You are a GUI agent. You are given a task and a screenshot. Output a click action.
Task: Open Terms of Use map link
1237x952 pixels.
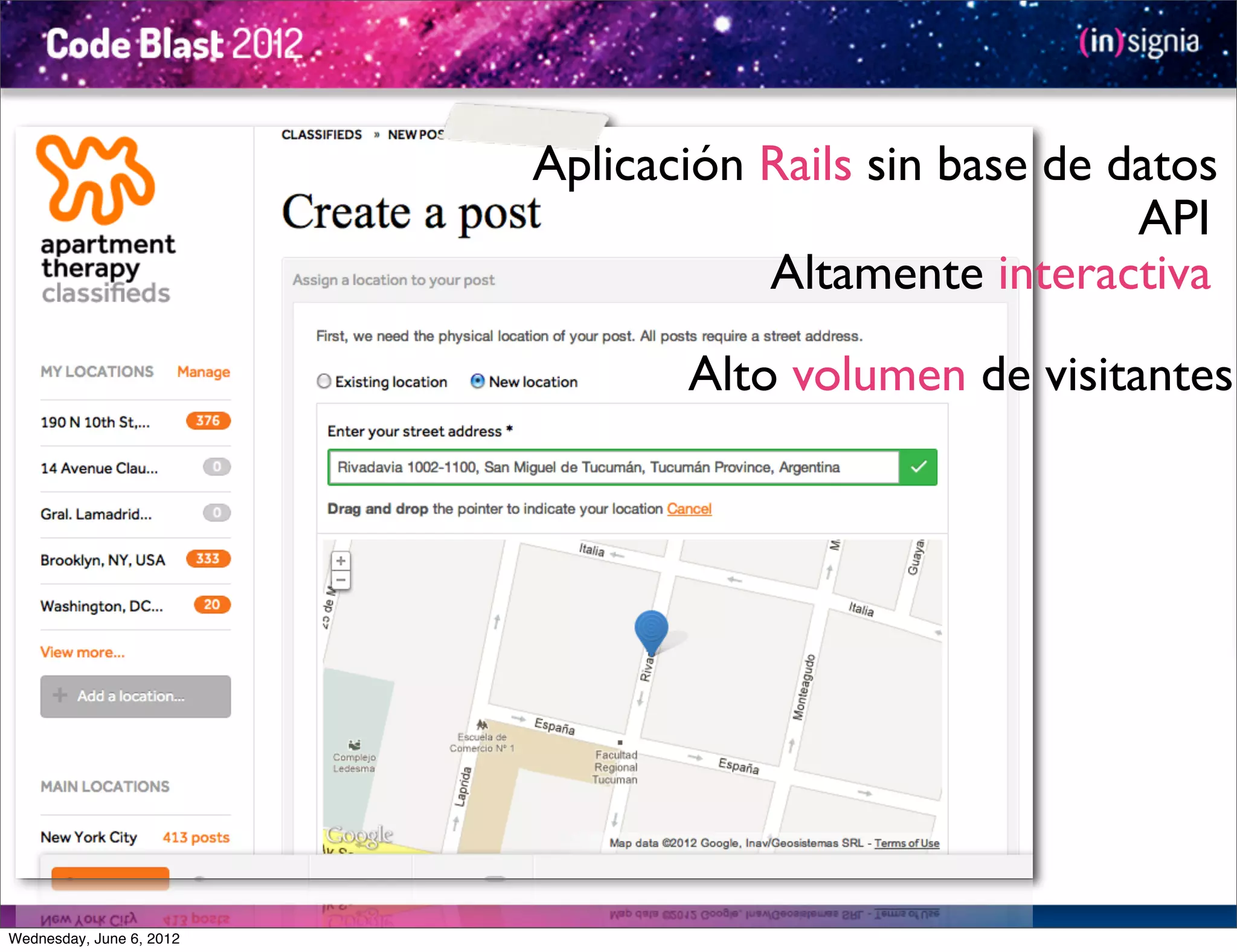(x=907, y=843)
